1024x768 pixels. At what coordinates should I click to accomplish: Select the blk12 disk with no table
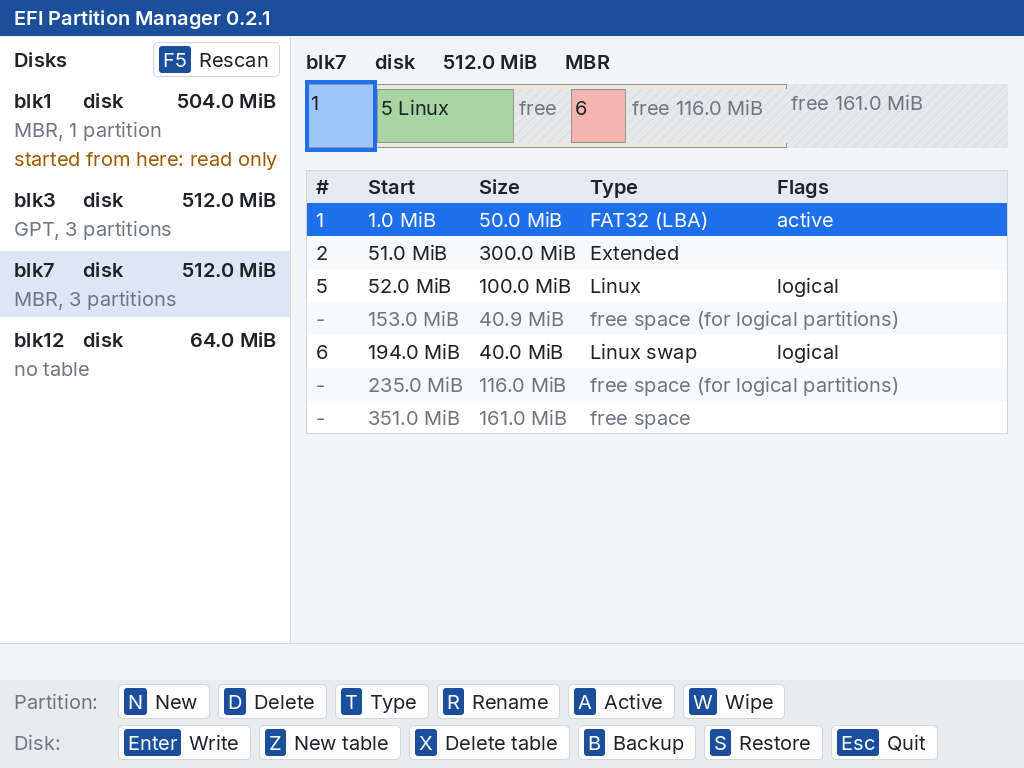coord(145,354)
